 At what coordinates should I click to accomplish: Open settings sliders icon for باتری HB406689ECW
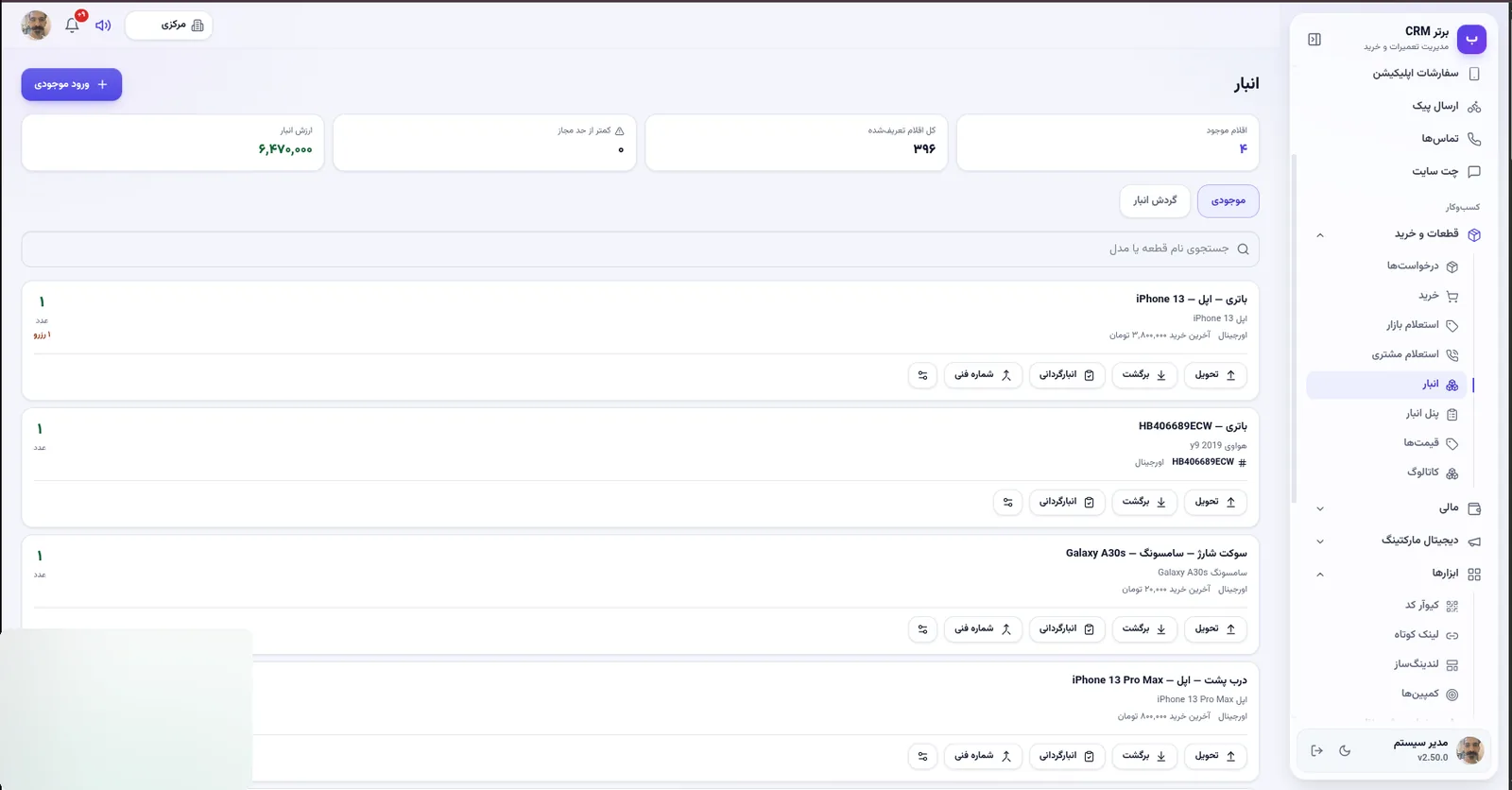point(1008,502)
